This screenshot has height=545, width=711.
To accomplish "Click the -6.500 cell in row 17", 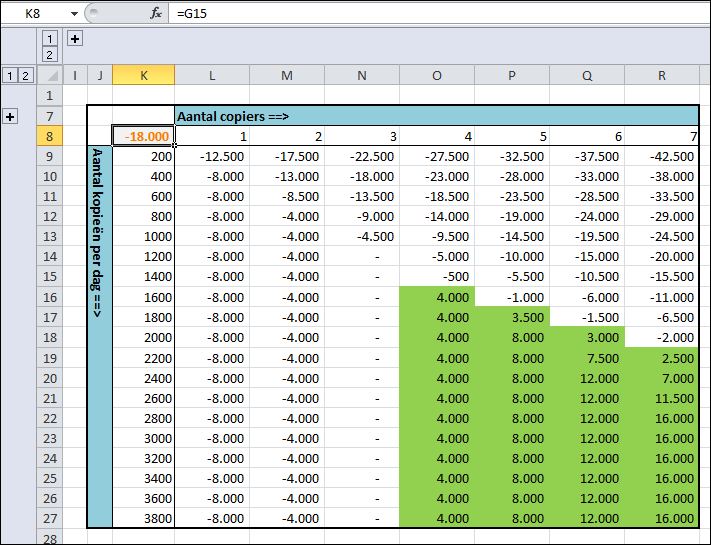I will 662,317.
